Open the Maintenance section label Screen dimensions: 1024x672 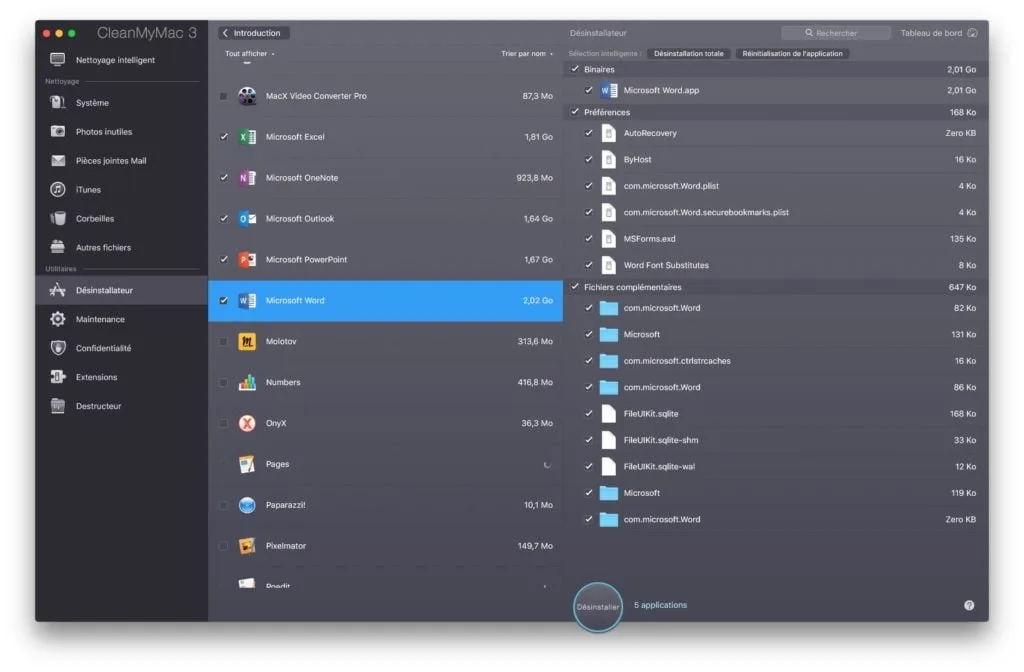(x=100, y=319)
